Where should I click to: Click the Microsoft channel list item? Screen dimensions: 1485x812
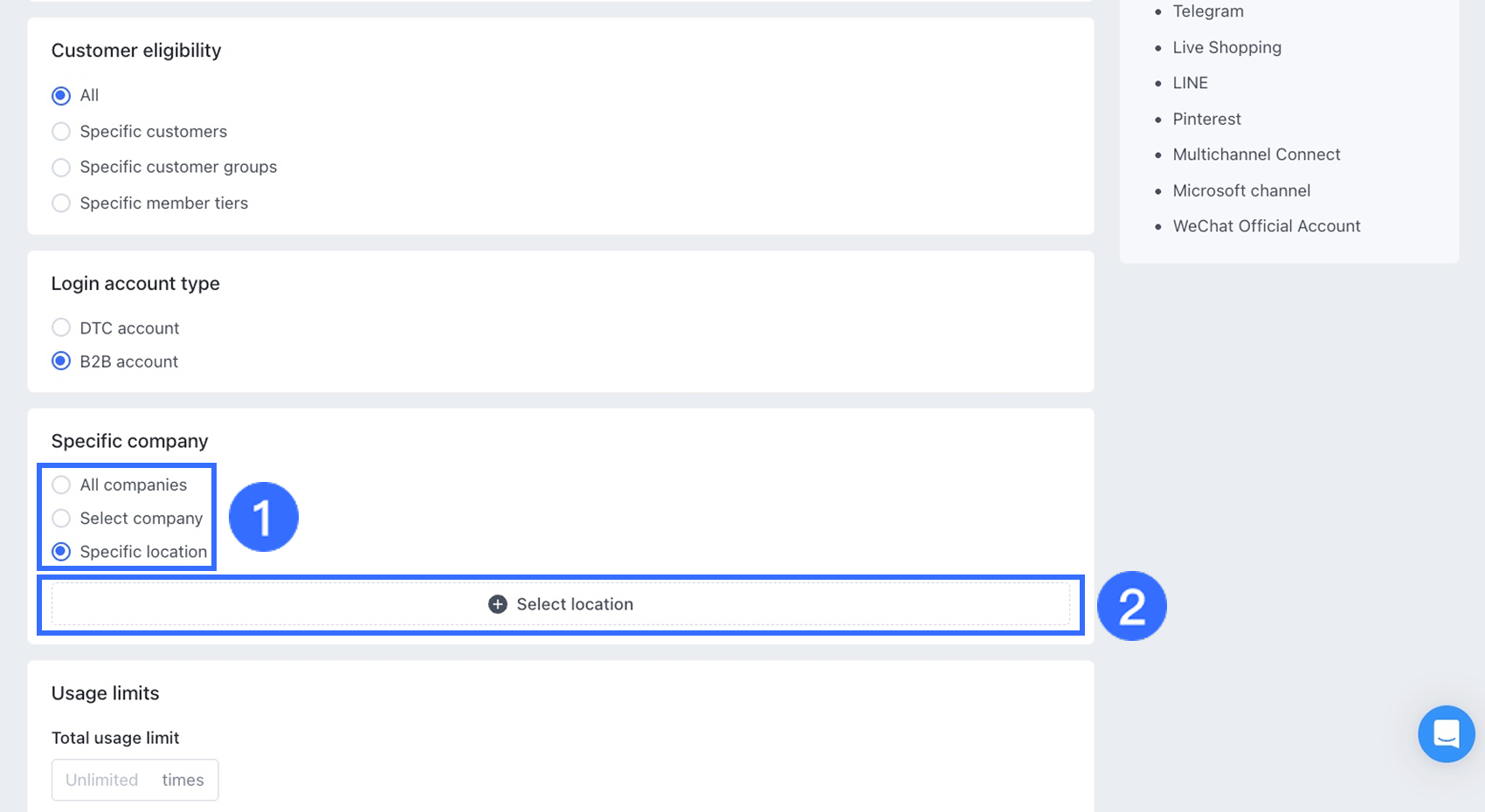(1241, 190)
